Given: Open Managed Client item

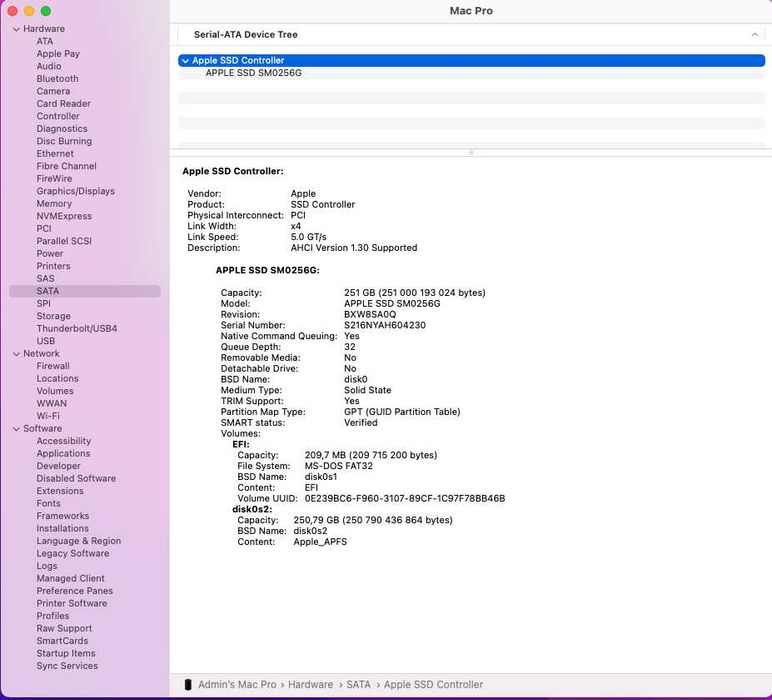Looking at the screenshot, I should (x=70, y=578).
